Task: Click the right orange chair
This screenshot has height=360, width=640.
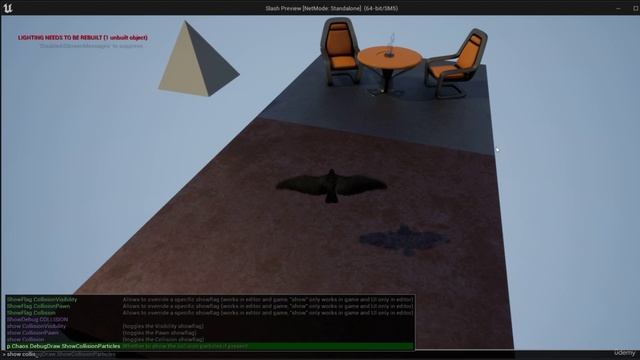Action: pyautogui.click(x=456, y=63)
